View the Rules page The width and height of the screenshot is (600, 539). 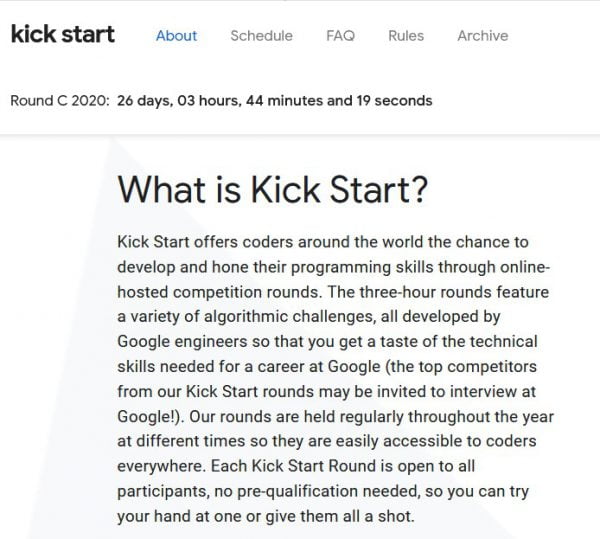(406, 36)
